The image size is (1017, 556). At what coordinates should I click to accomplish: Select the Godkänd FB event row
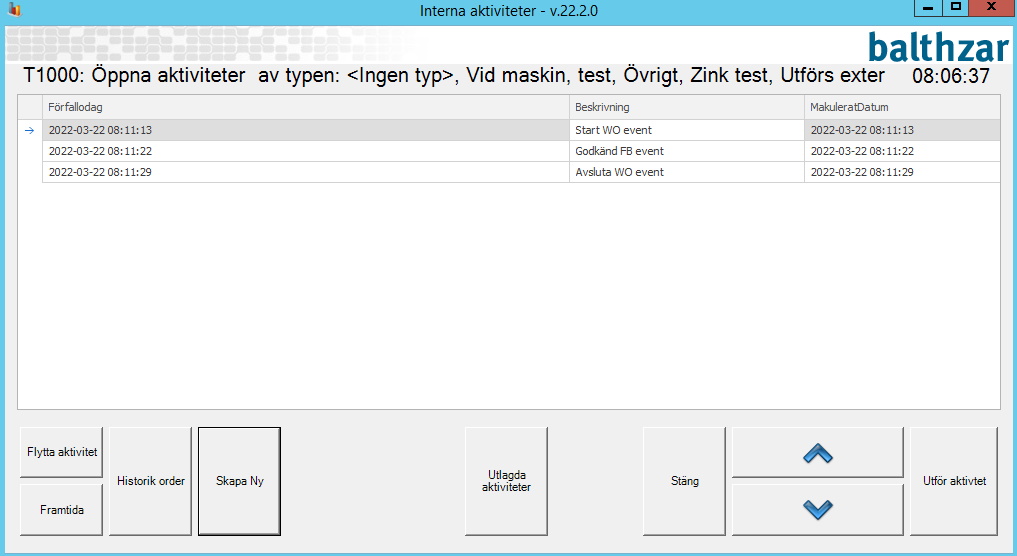coord(521,151)
